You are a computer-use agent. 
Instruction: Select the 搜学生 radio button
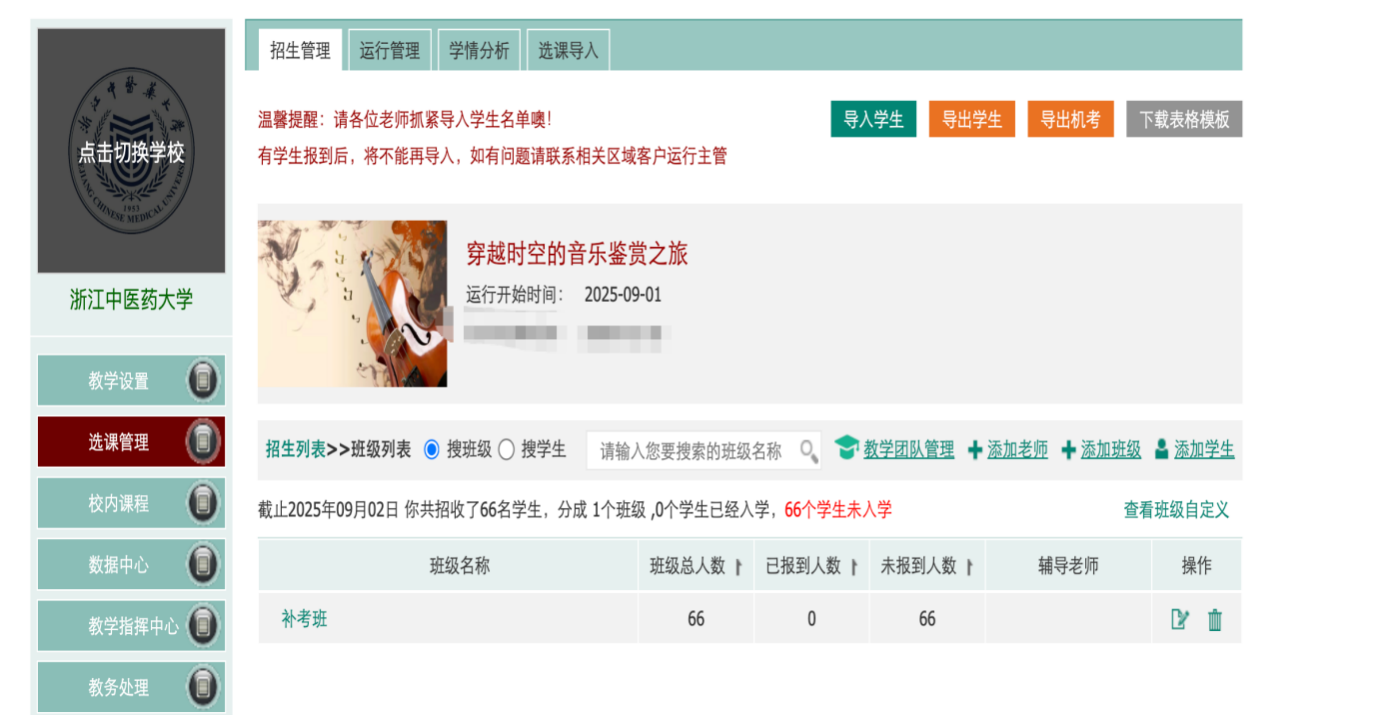(x=506, y=450)
